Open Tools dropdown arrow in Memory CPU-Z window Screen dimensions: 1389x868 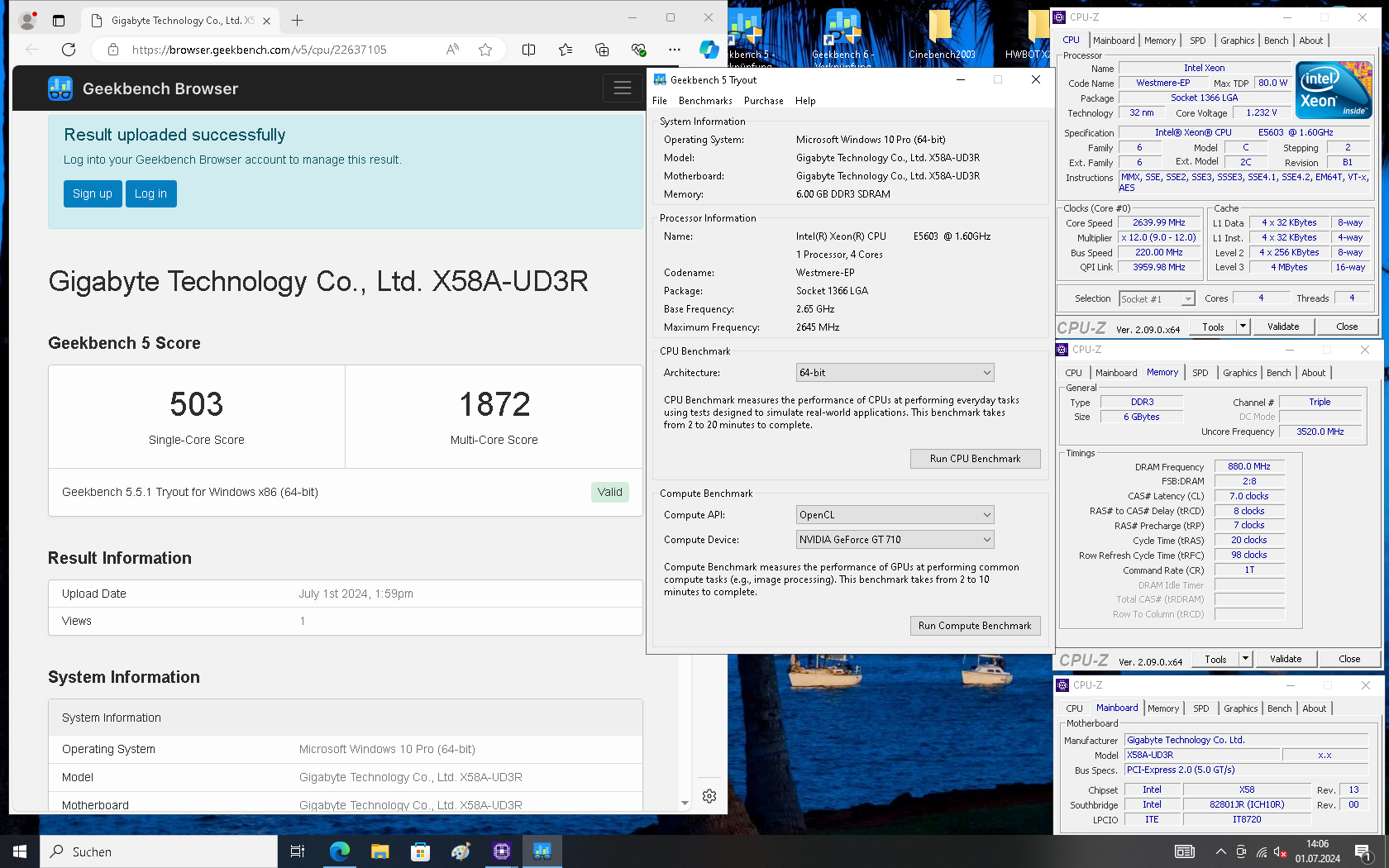[1245, 659]
